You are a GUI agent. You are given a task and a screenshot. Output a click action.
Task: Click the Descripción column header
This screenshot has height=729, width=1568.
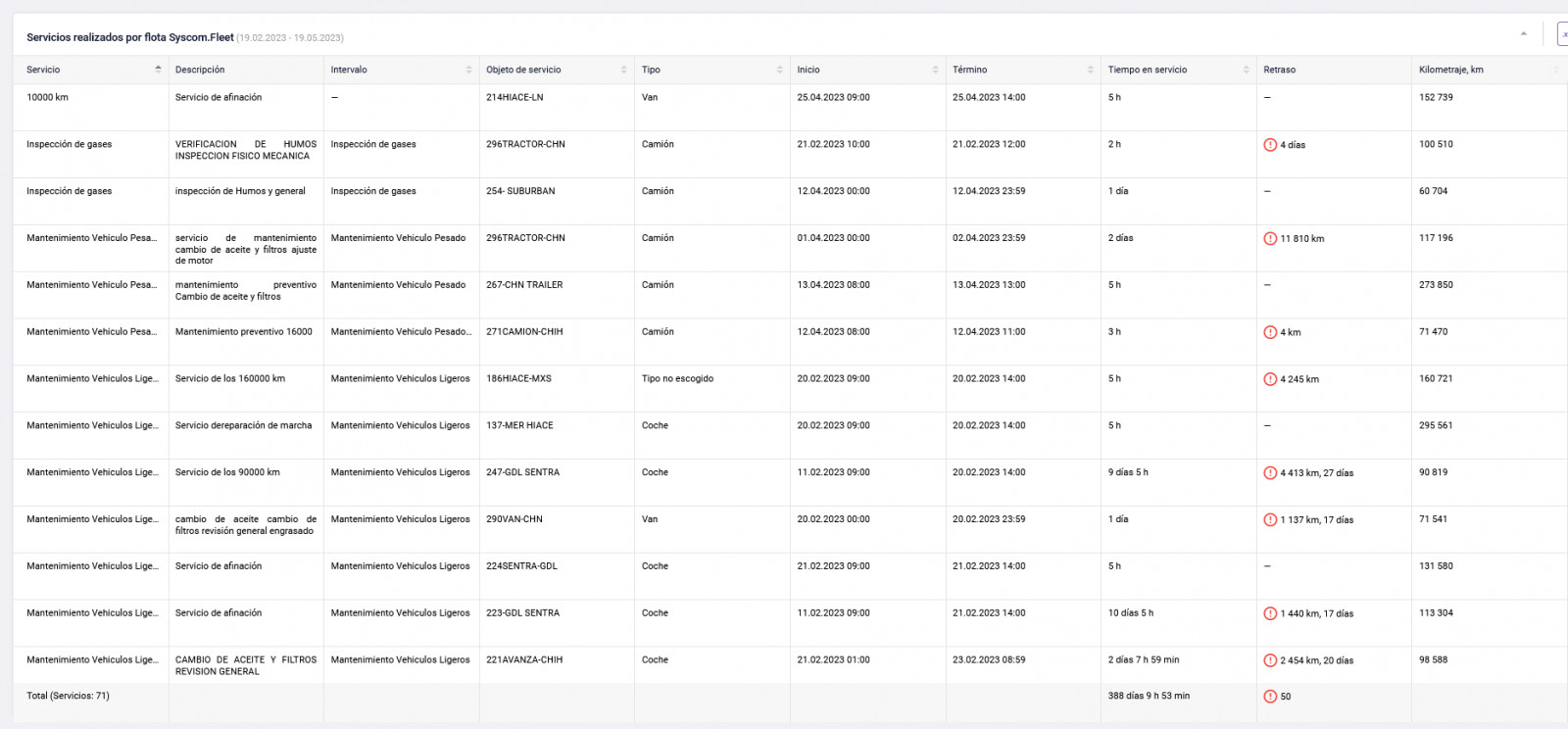point(200,70)
